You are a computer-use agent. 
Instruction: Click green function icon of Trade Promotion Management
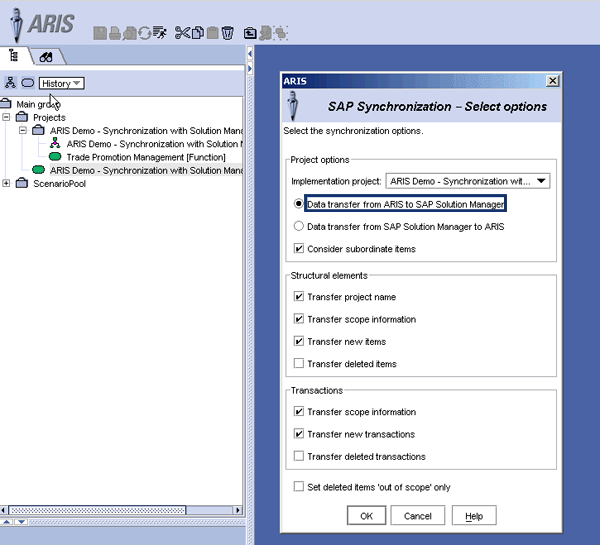(x=55, y=157)
